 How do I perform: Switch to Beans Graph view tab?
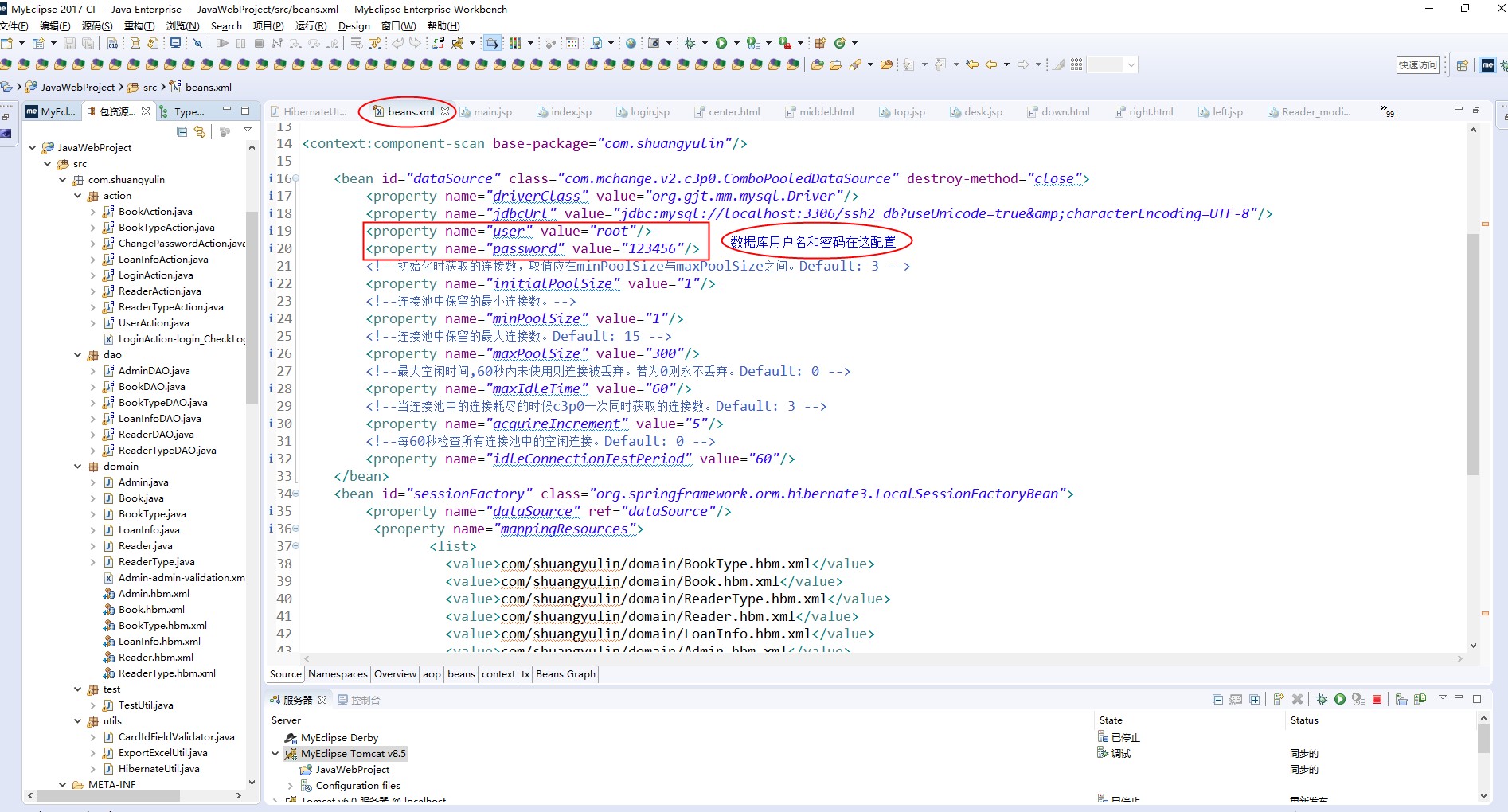pos(565,674)
